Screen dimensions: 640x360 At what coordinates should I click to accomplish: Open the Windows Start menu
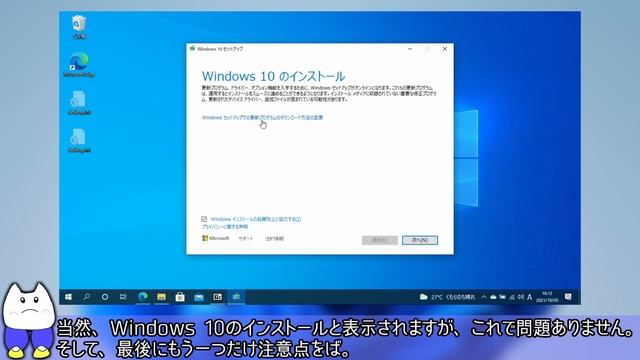point(69,297)
